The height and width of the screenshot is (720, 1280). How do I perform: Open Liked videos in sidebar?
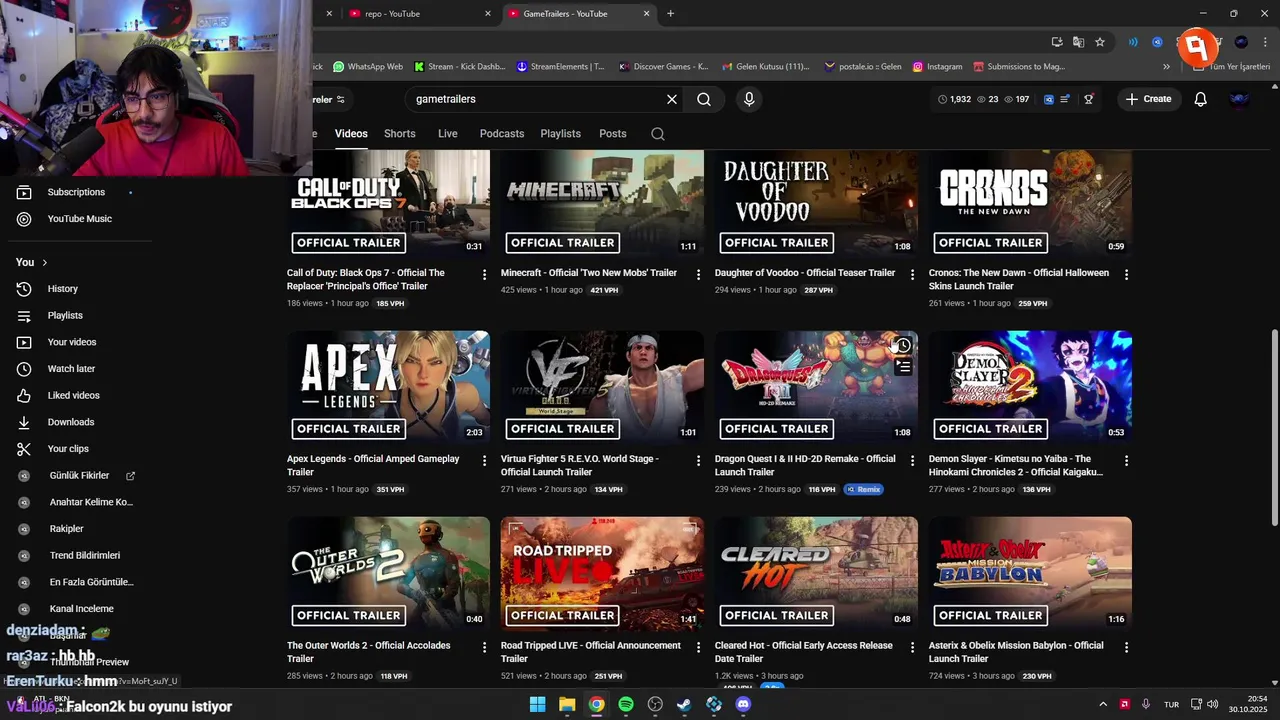(x=76, y=396)
